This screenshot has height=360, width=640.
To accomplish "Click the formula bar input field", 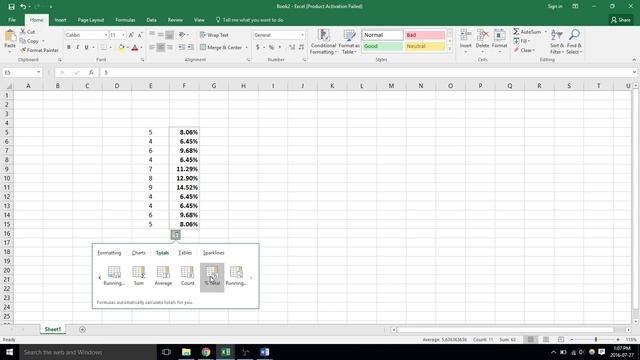I will pyautogui.click(x=366, y=72).
